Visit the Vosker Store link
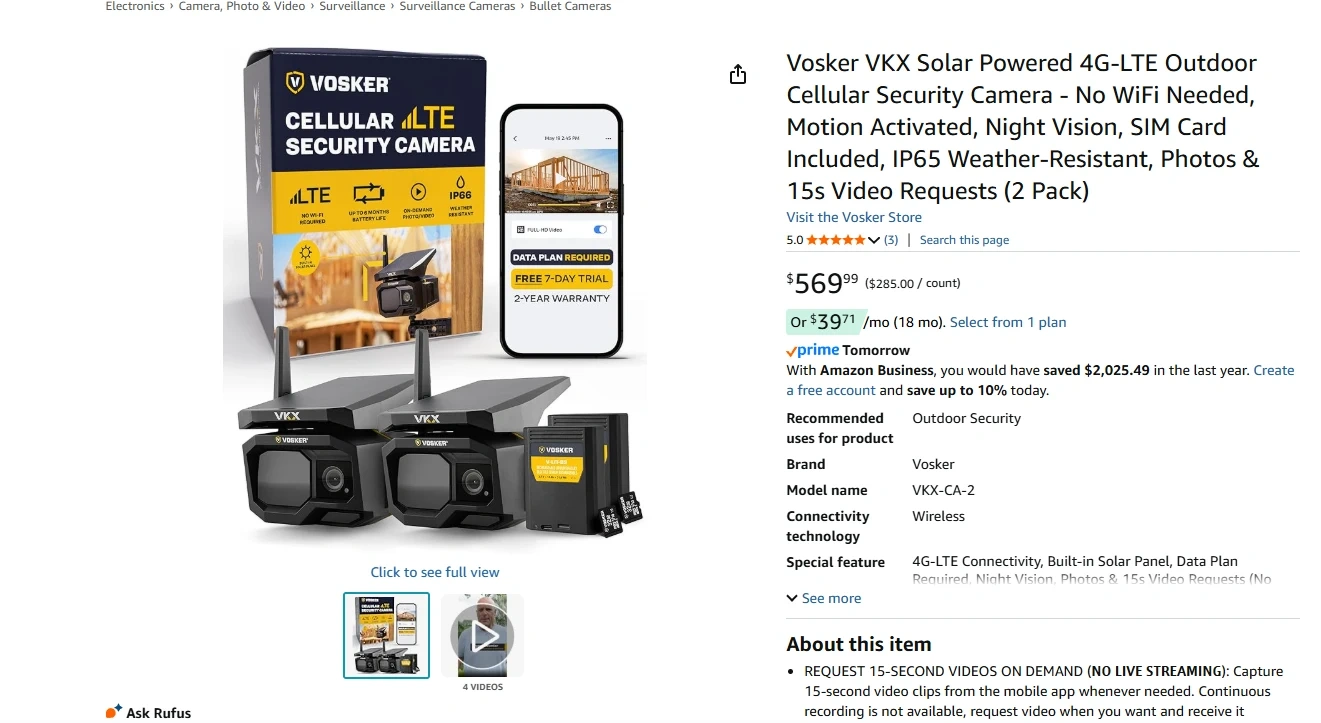 pyautogui.click(x=854, y=217)
